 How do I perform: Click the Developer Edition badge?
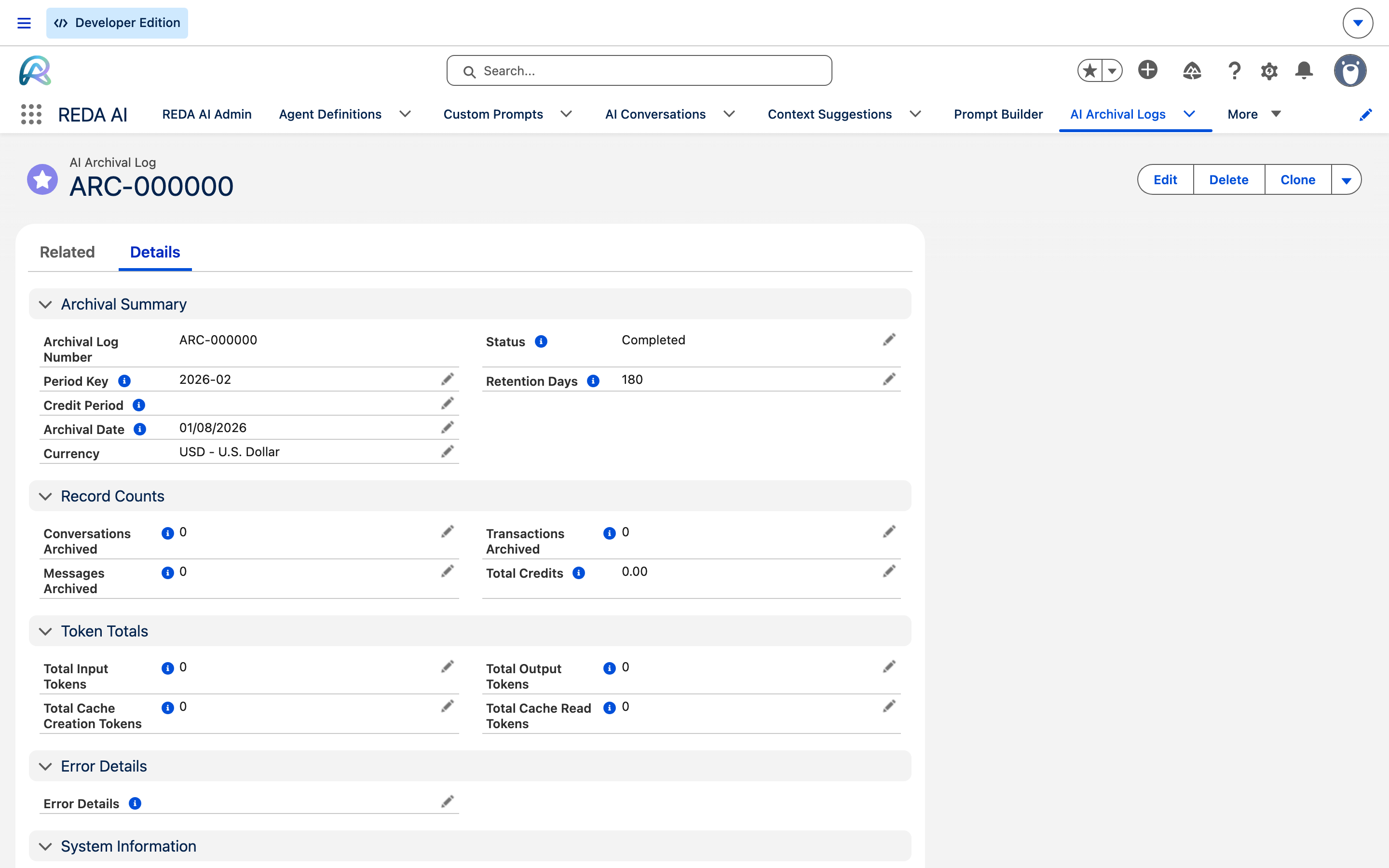tap(117, 23)
